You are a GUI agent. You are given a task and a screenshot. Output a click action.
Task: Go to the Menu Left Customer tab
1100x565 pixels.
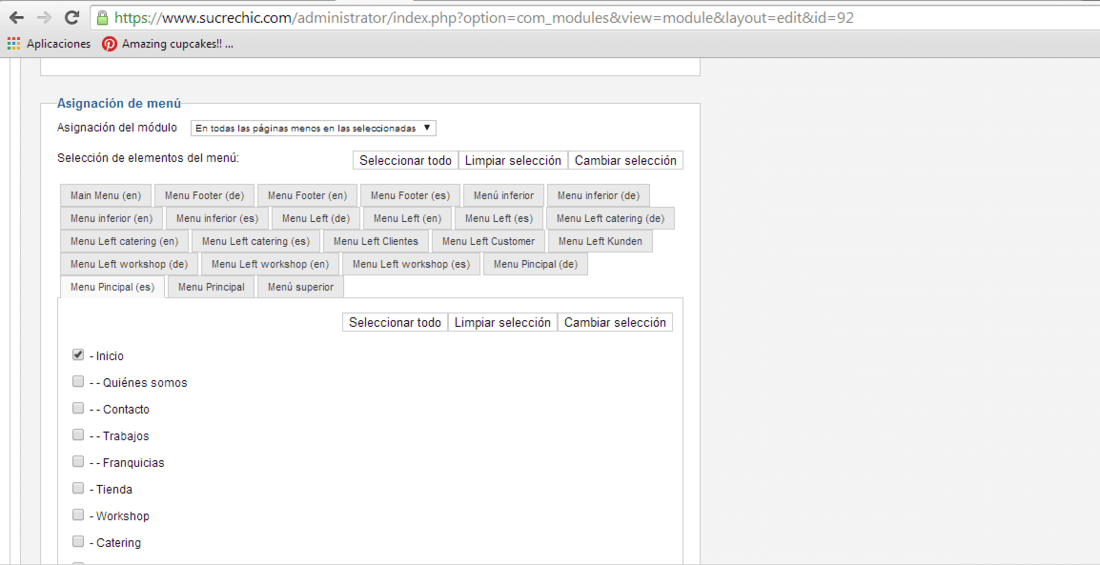[x=488, y=241]
